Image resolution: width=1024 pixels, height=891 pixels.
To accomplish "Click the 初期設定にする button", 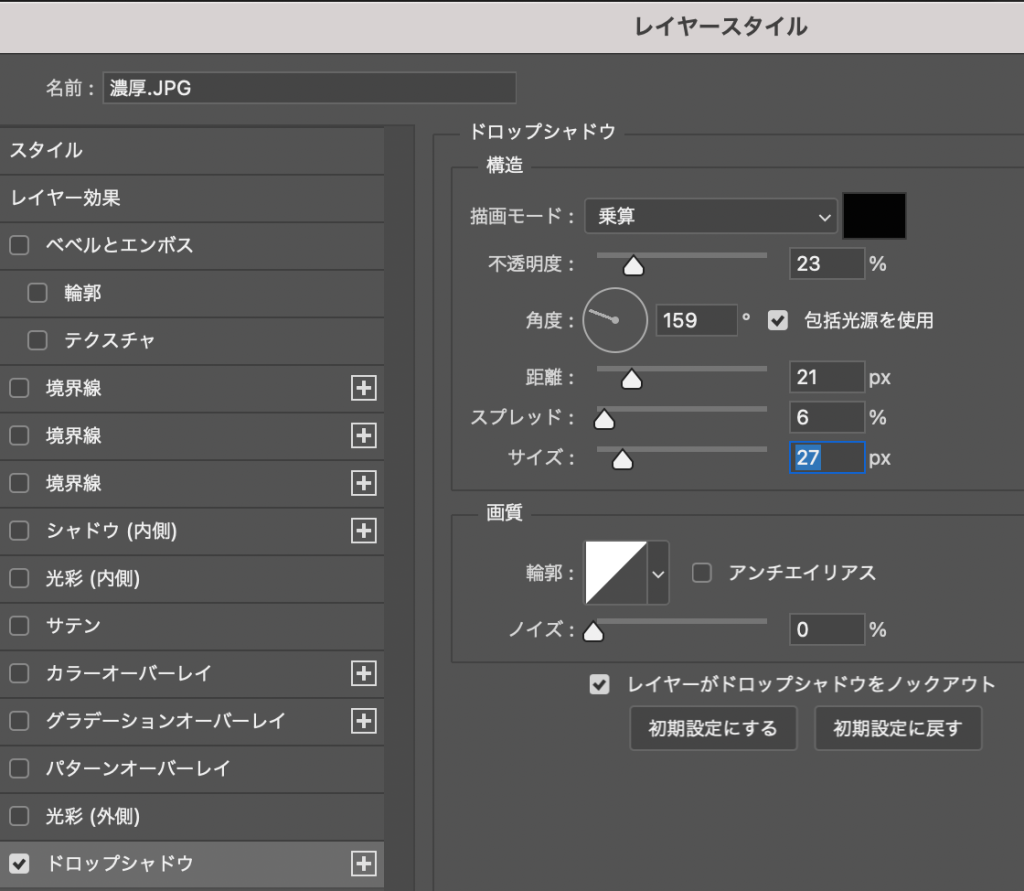I will tap(713, 729).
